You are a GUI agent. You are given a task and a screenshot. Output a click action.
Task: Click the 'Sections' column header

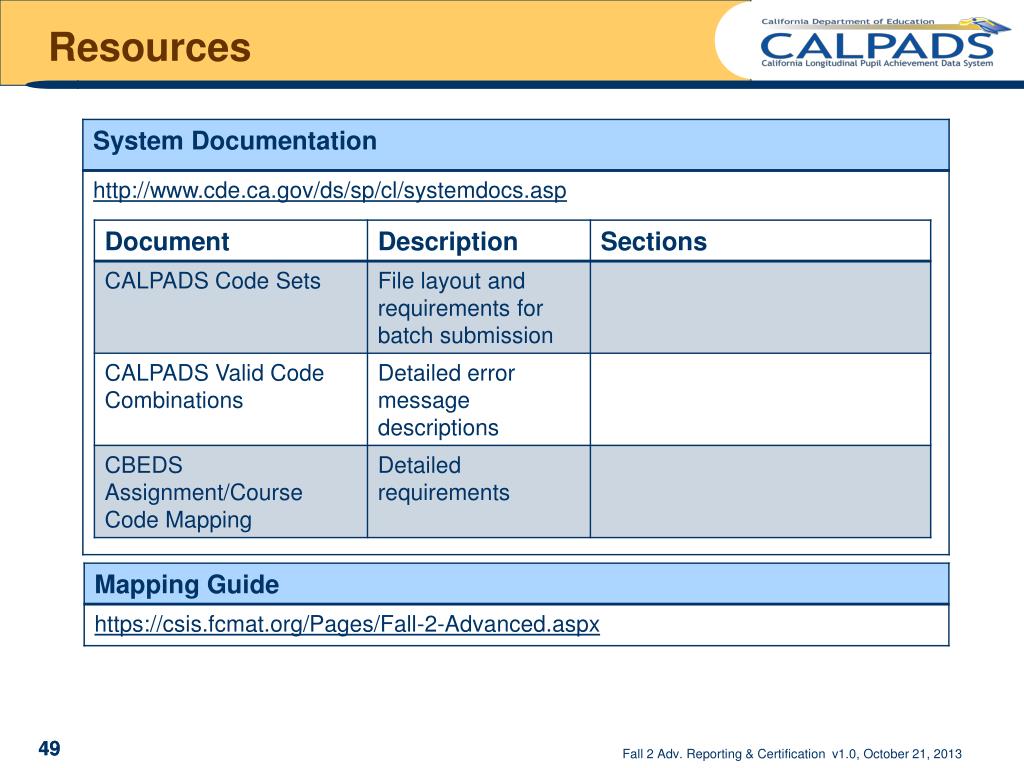760,241
